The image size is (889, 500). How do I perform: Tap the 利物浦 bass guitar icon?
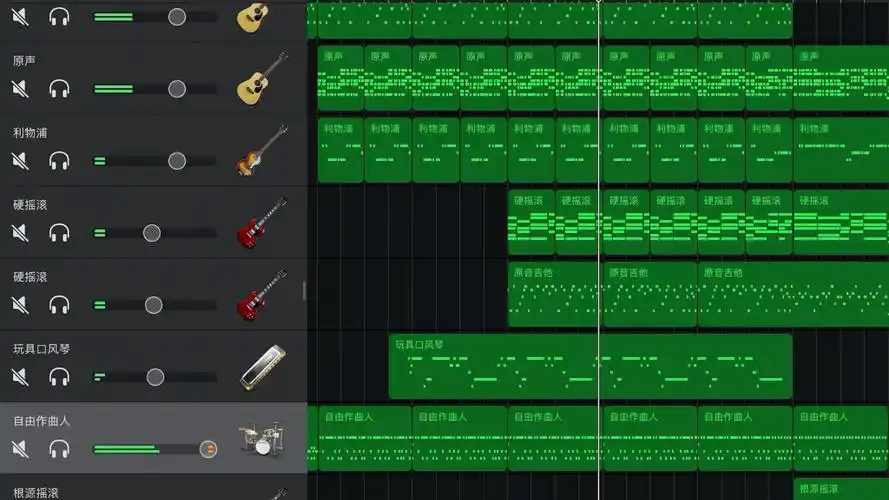point(262,152)
